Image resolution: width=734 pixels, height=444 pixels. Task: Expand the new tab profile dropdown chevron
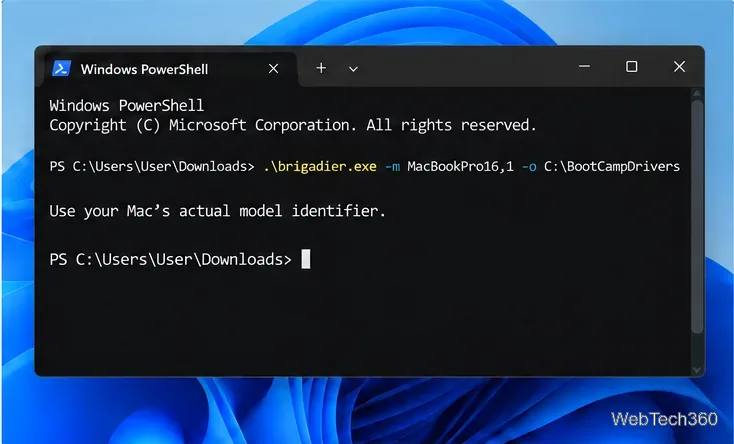353,69
